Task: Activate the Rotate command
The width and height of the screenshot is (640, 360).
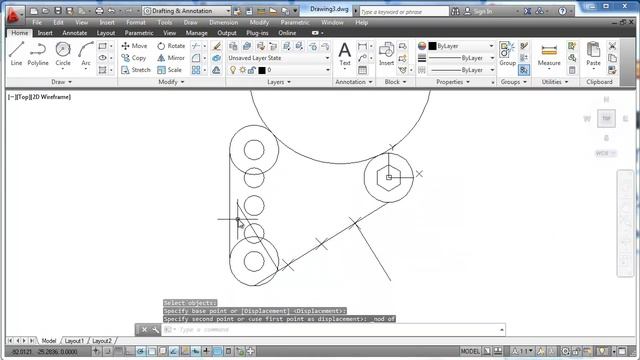Action: click(171, 46)
